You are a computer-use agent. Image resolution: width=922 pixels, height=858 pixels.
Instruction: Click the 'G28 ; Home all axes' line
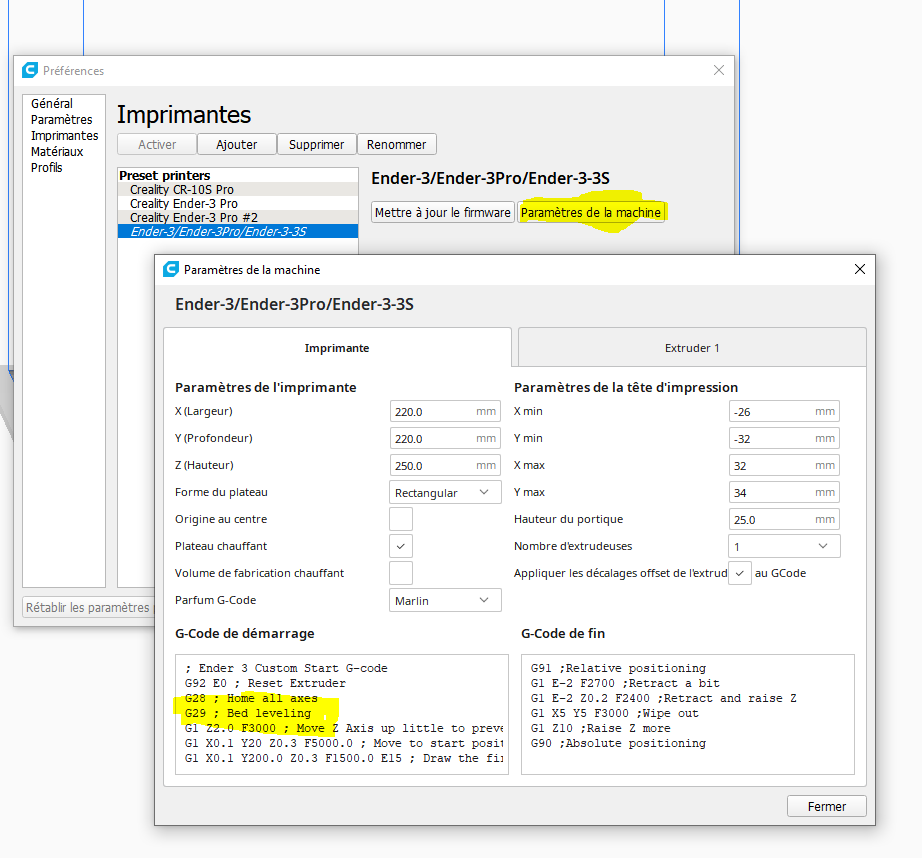pyautogui.click(x=251, y=698)
